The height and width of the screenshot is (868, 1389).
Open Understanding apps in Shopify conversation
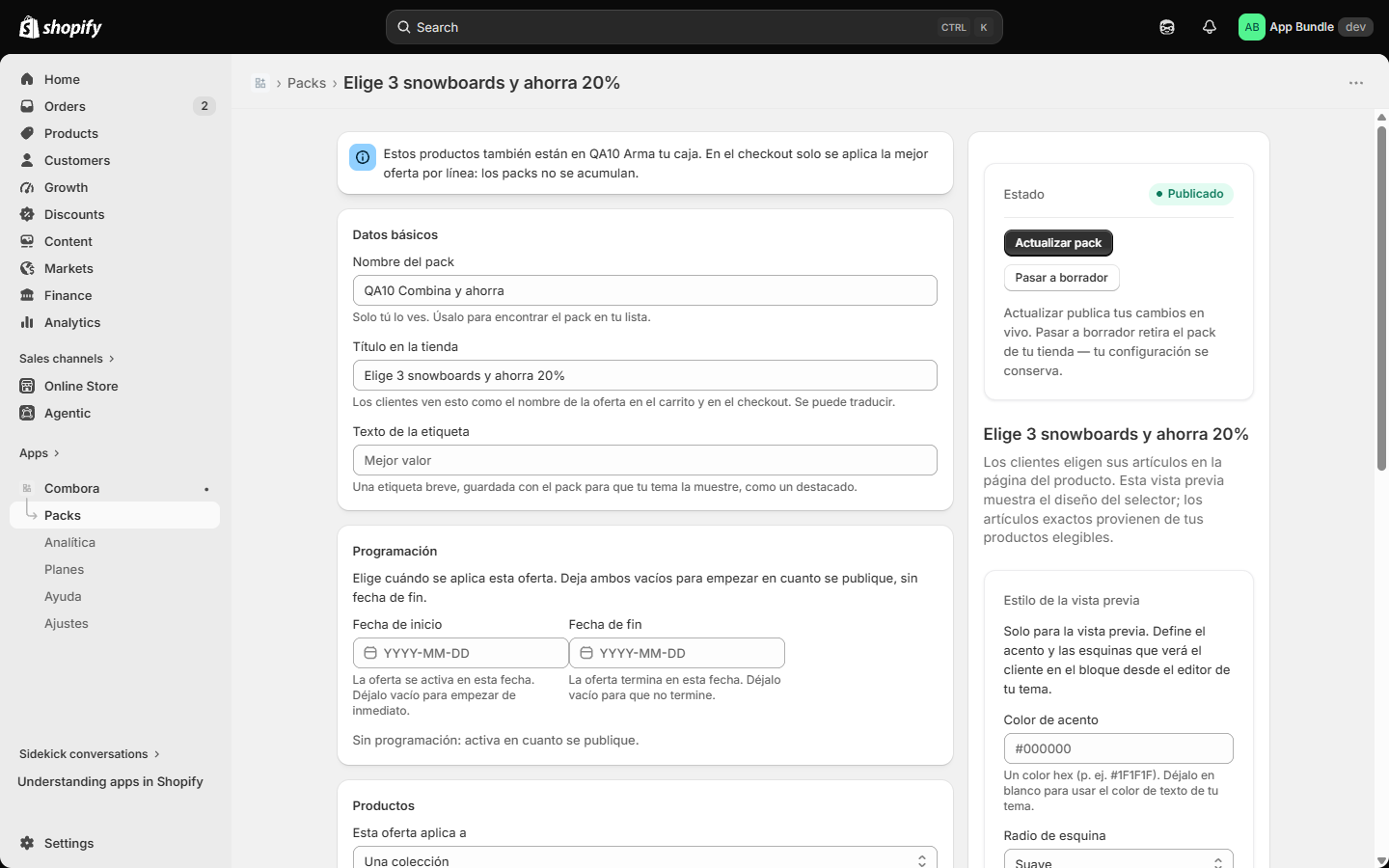pos(110,781)
